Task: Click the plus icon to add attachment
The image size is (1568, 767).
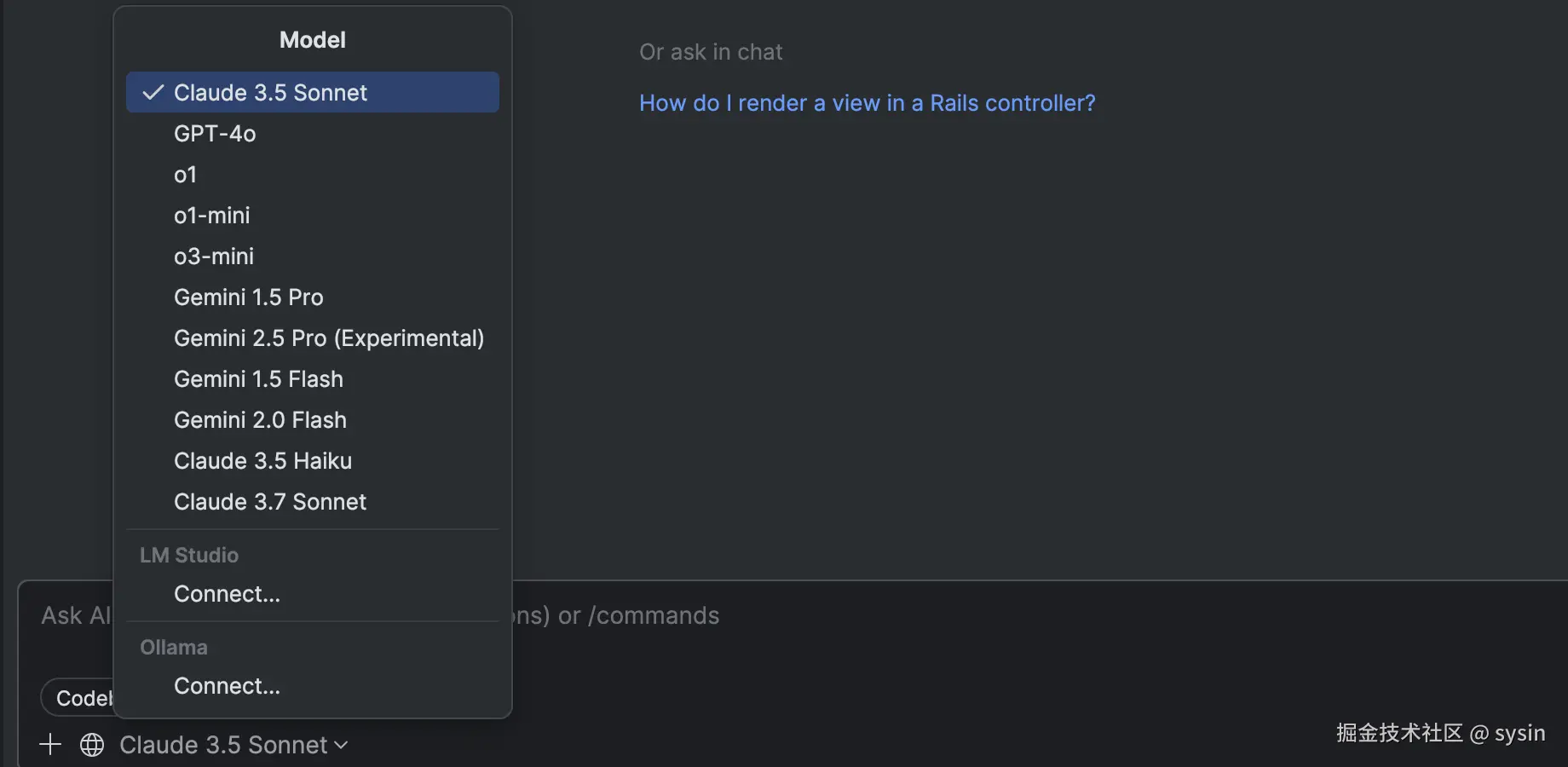Action: coord(50,745)
